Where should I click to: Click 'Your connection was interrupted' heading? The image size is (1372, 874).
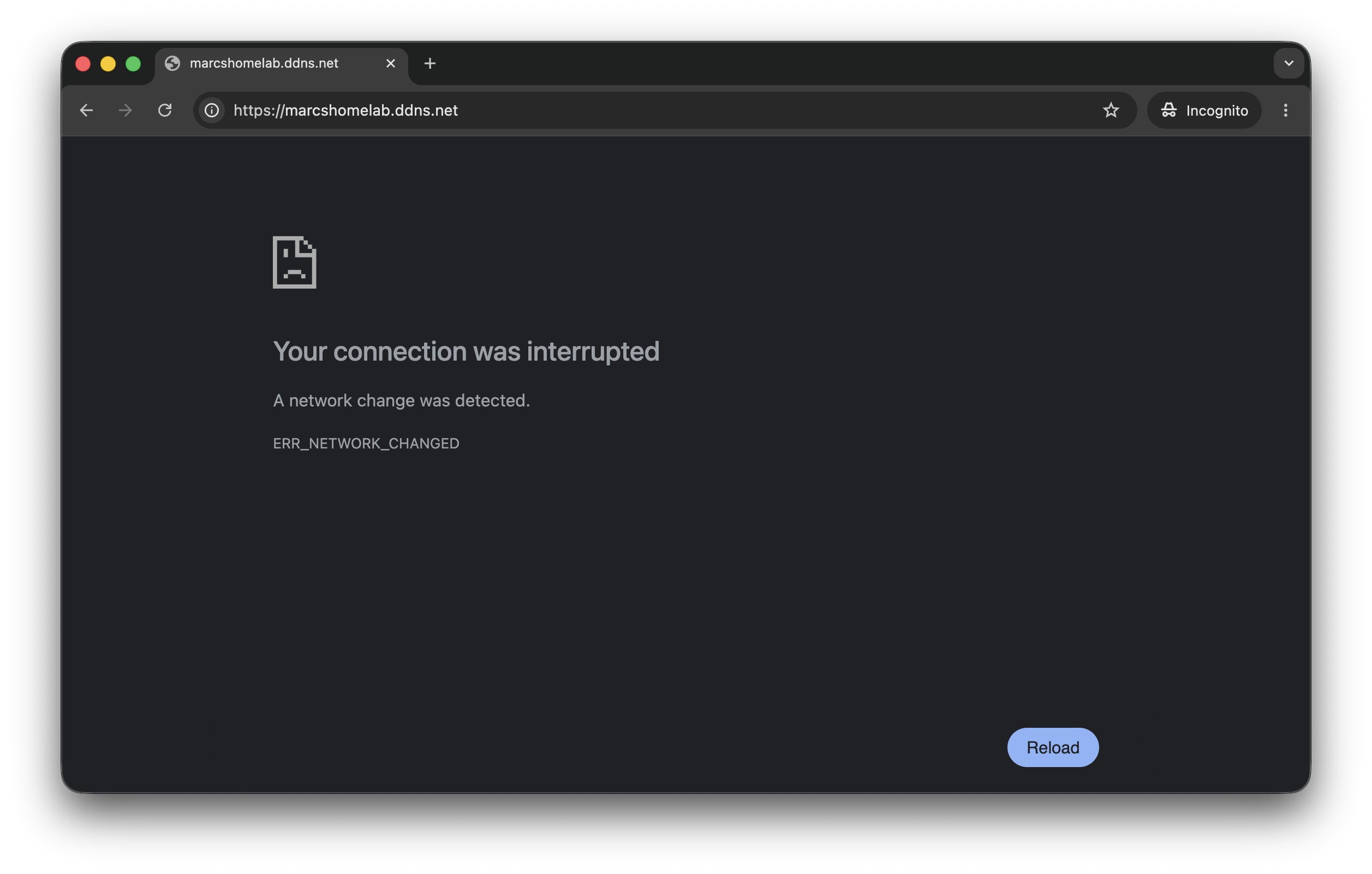click(x=466, y=351)
